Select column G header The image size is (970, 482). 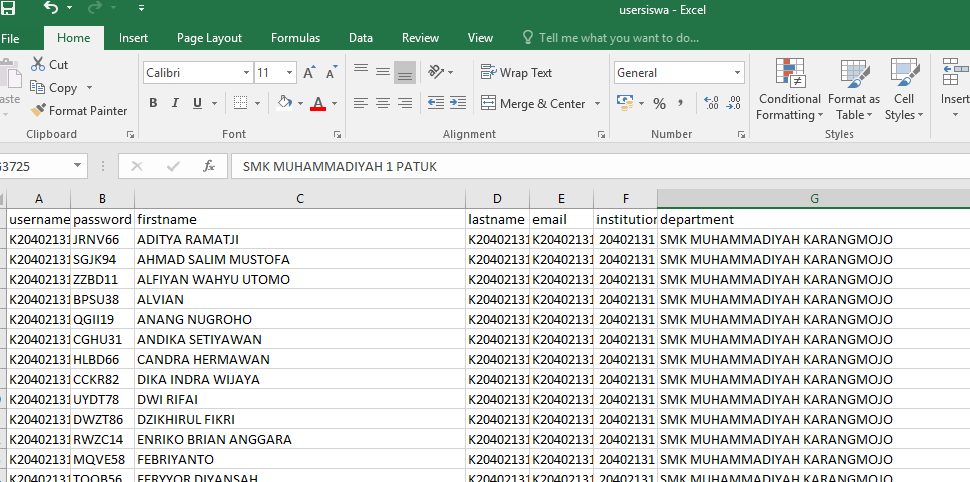point(814,199)
